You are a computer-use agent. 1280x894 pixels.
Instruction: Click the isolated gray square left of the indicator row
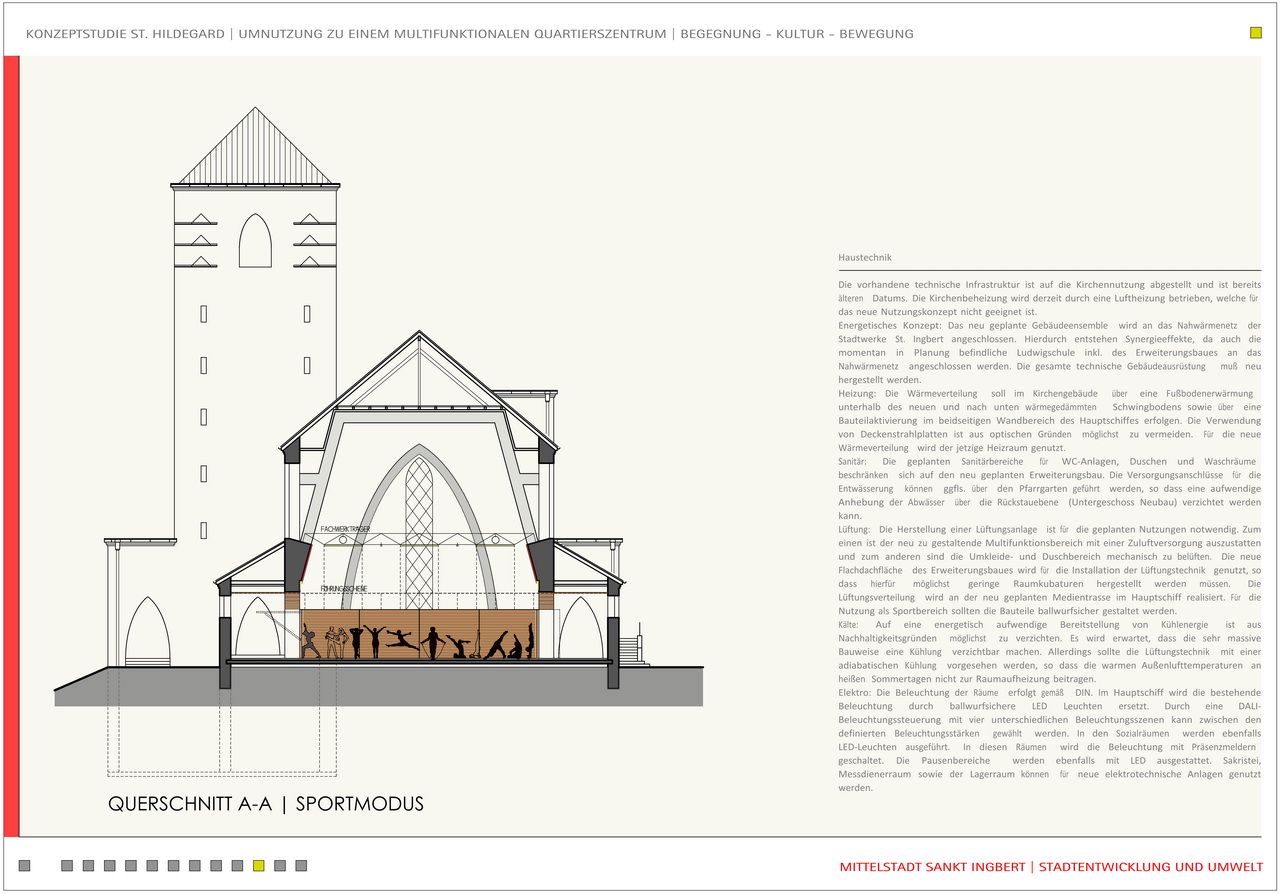coord(25,866)
